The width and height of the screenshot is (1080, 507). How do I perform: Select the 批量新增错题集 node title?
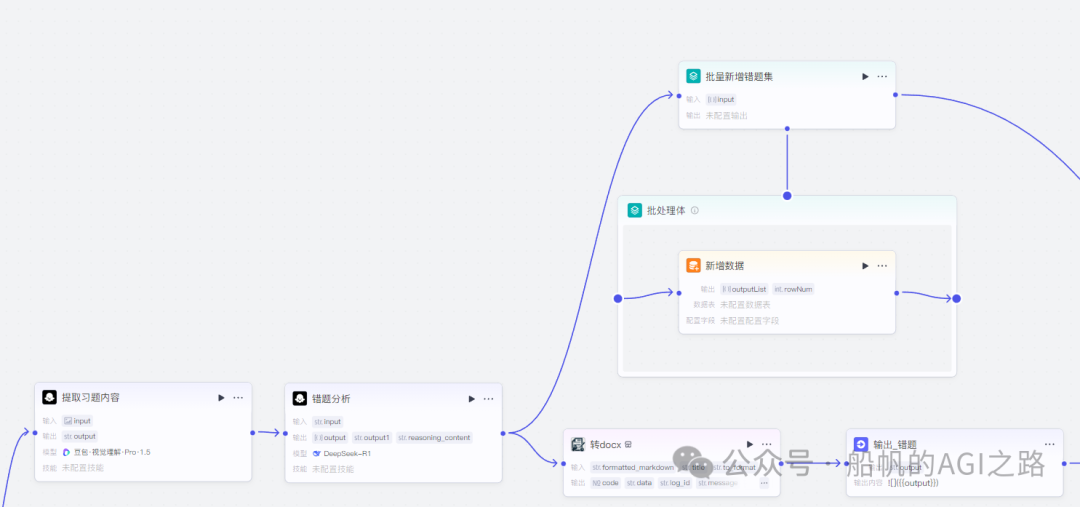tap(739, 76)
